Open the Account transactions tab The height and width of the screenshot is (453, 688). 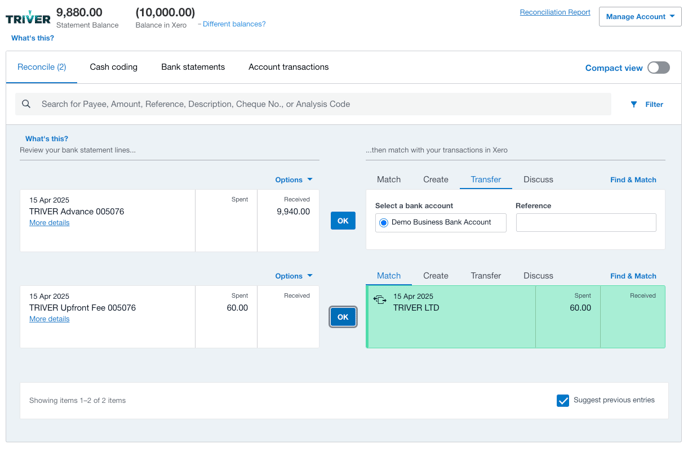click(288, 67)
